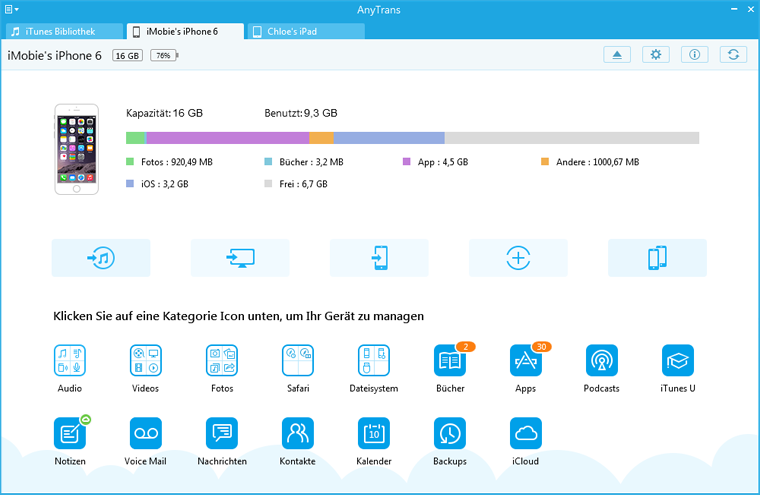The height and width of the screenshot is (495, 760).
Task: Close the AnyTrans window
Action: [751, 9]
